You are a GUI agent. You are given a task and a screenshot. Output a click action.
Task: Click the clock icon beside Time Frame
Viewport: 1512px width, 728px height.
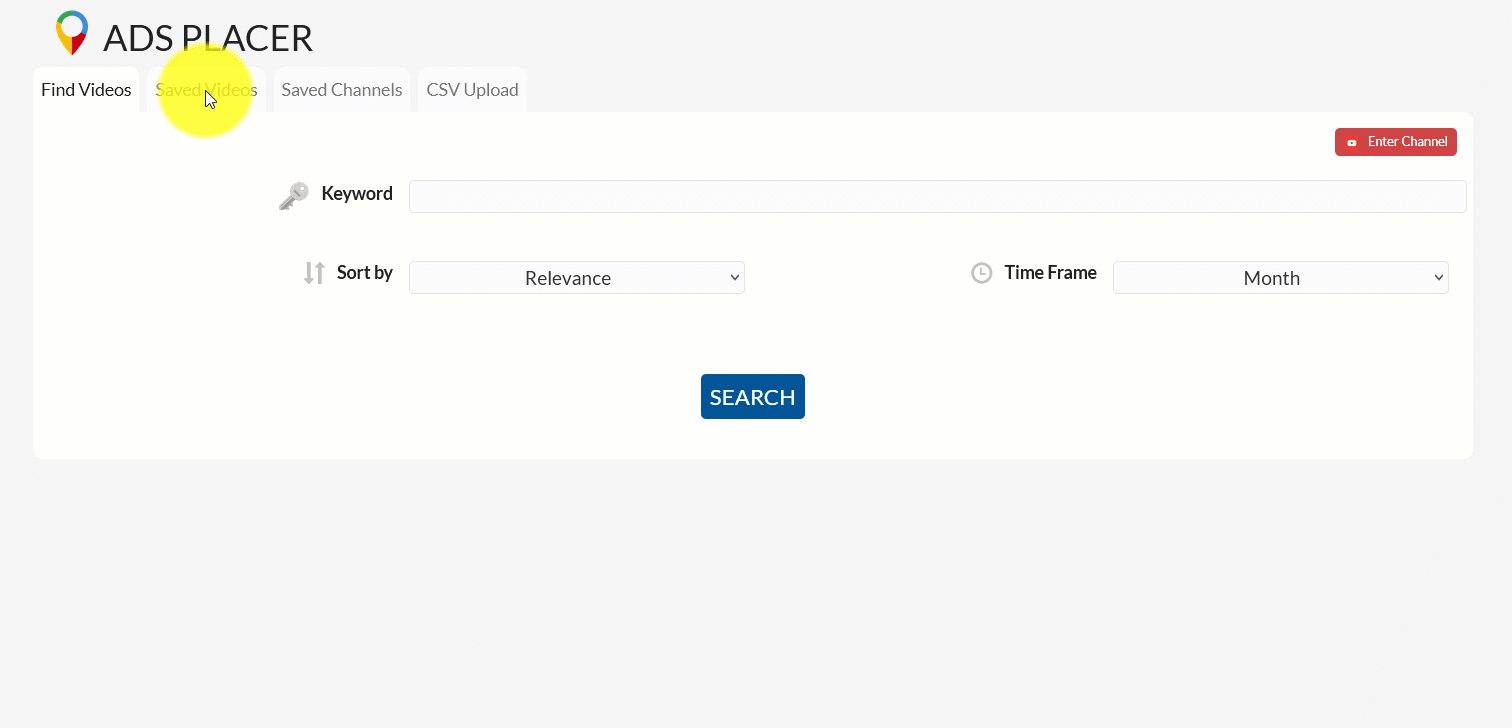click(x=982, y=273)
